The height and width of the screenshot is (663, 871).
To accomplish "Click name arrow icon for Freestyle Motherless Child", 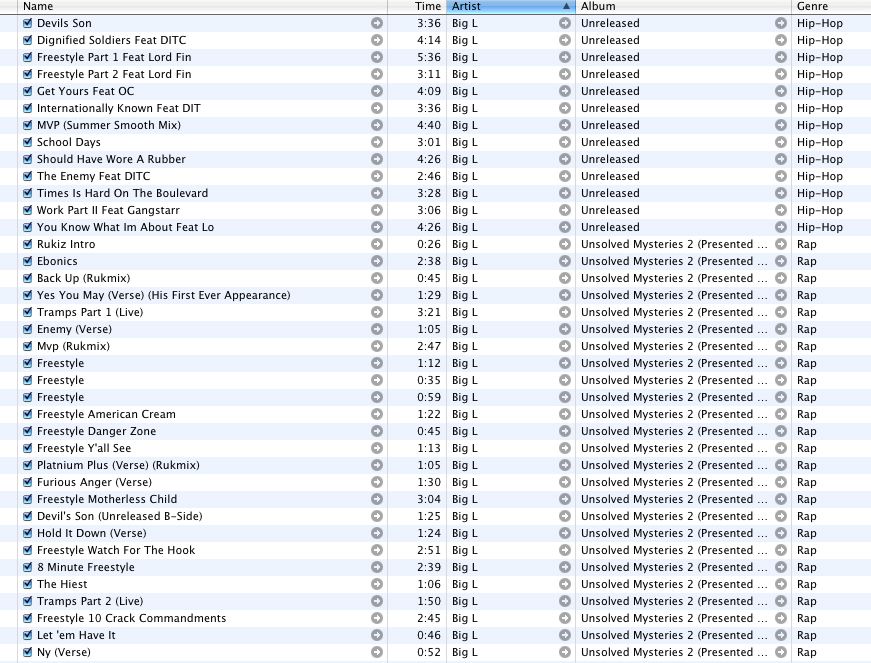I will pyautogui.click(x=377, y=499).
